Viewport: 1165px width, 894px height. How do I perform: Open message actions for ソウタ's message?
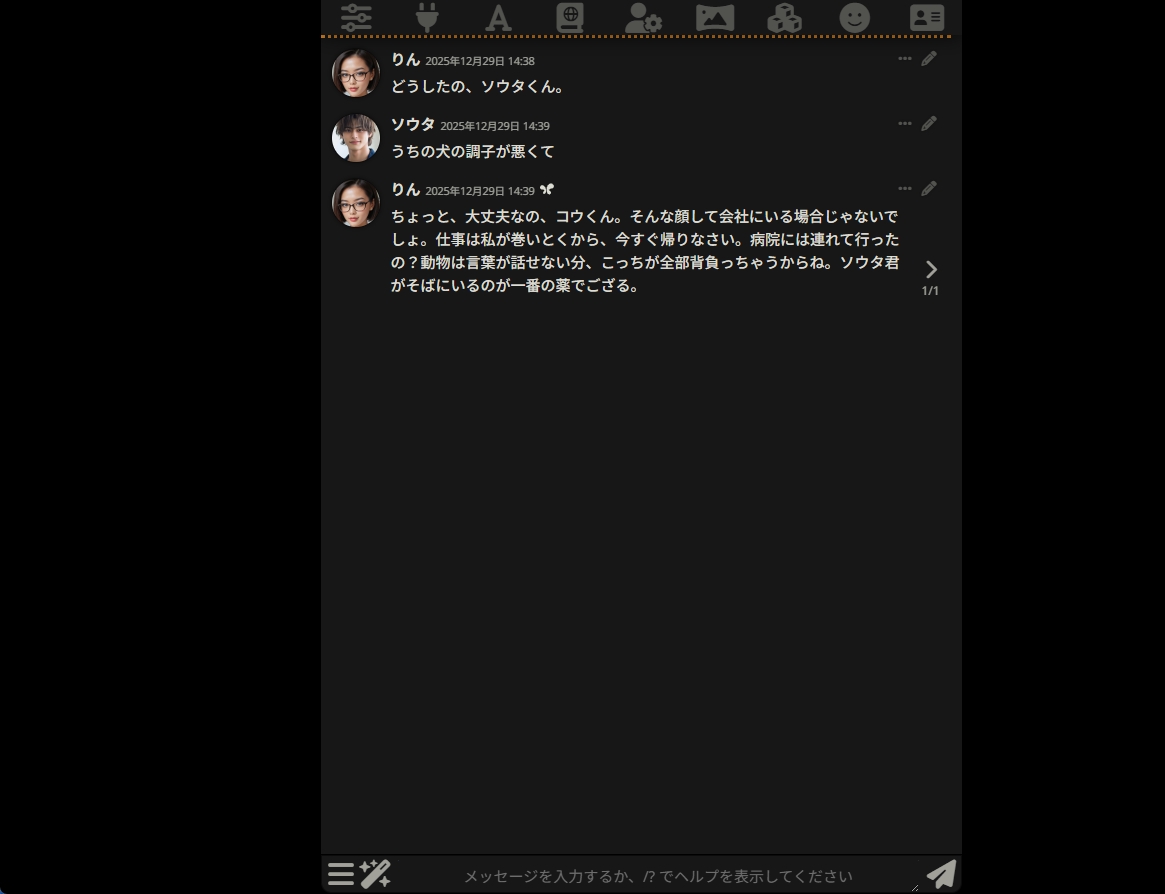coord(905,123)
